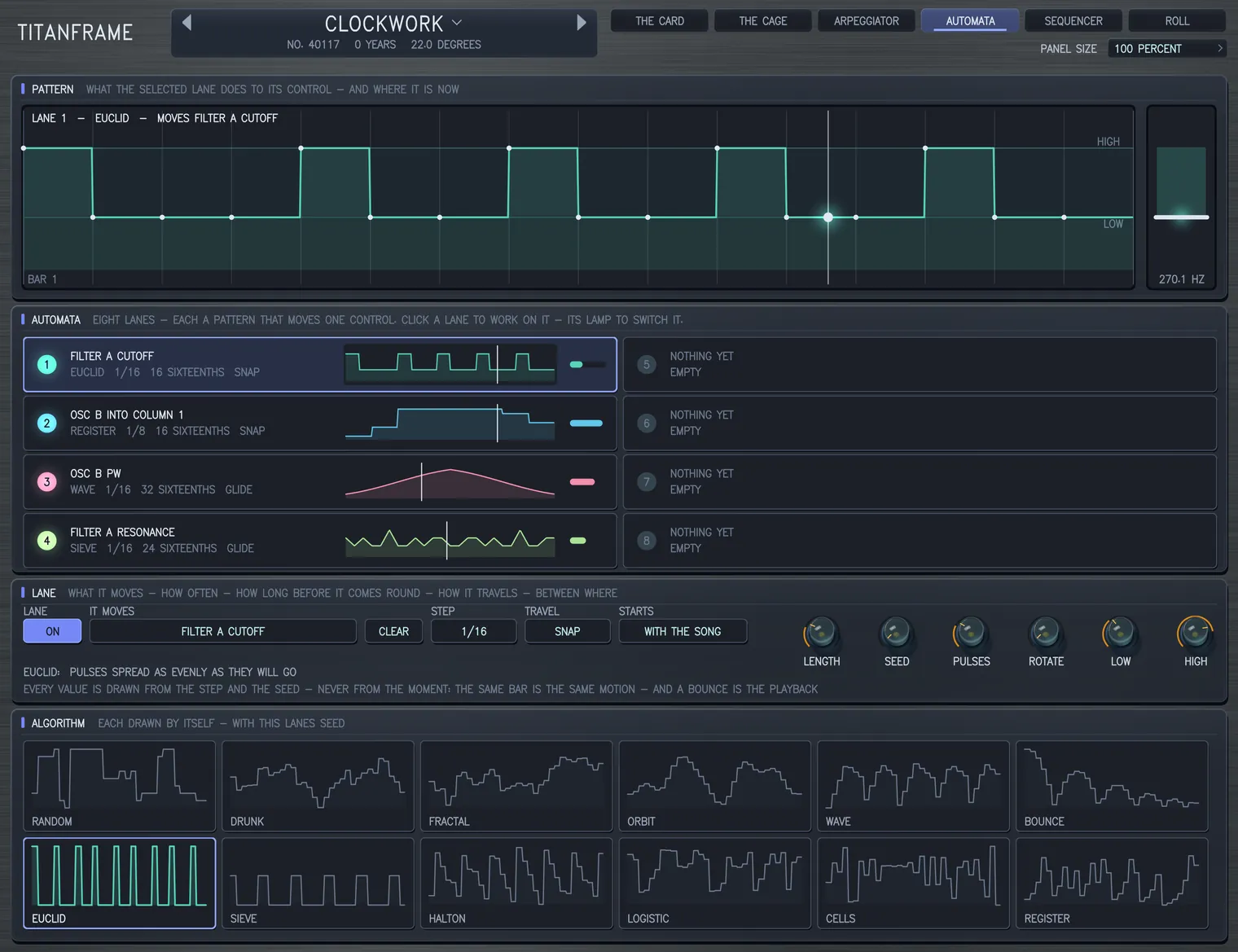Screen dimensions: 1238x952
Task: Select empty lane 7
Action: pyautogui.click(x=920, y=482)
